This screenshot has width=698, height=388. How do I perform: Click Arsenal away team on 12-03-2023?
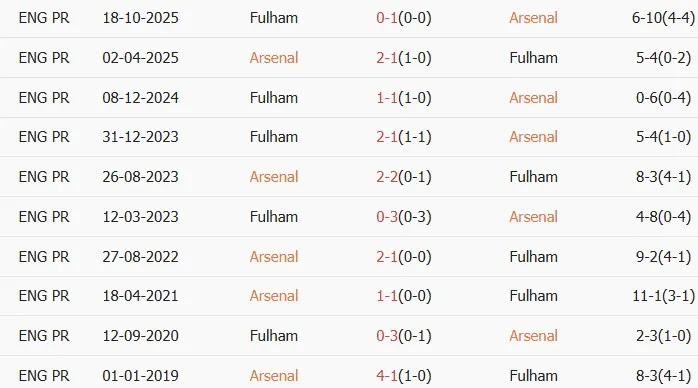click(533, 217)
